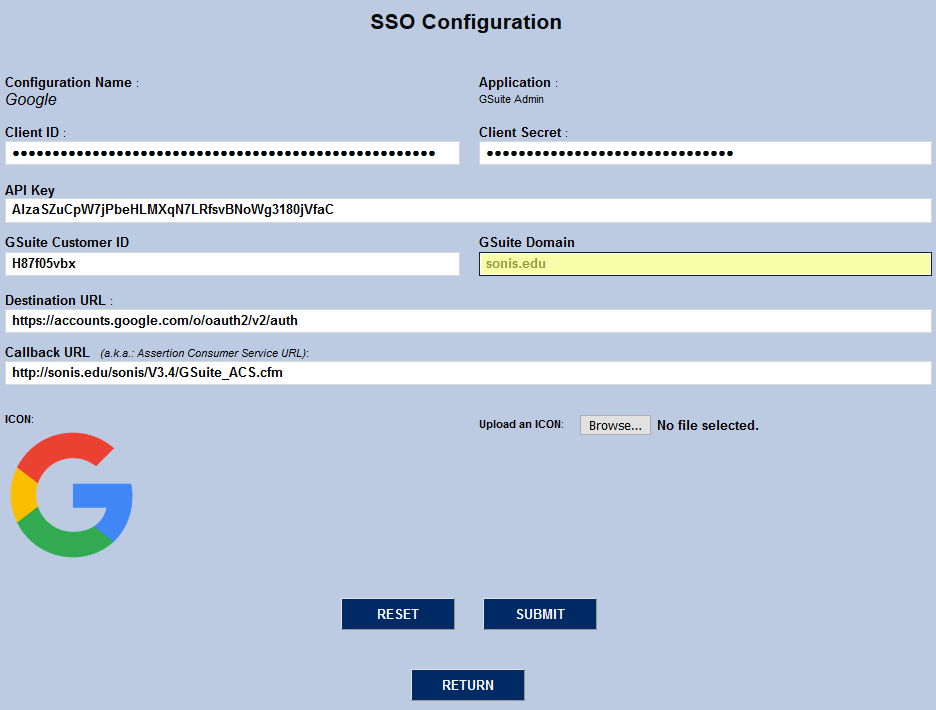Click the RETURN button

(x=468, y=685)
